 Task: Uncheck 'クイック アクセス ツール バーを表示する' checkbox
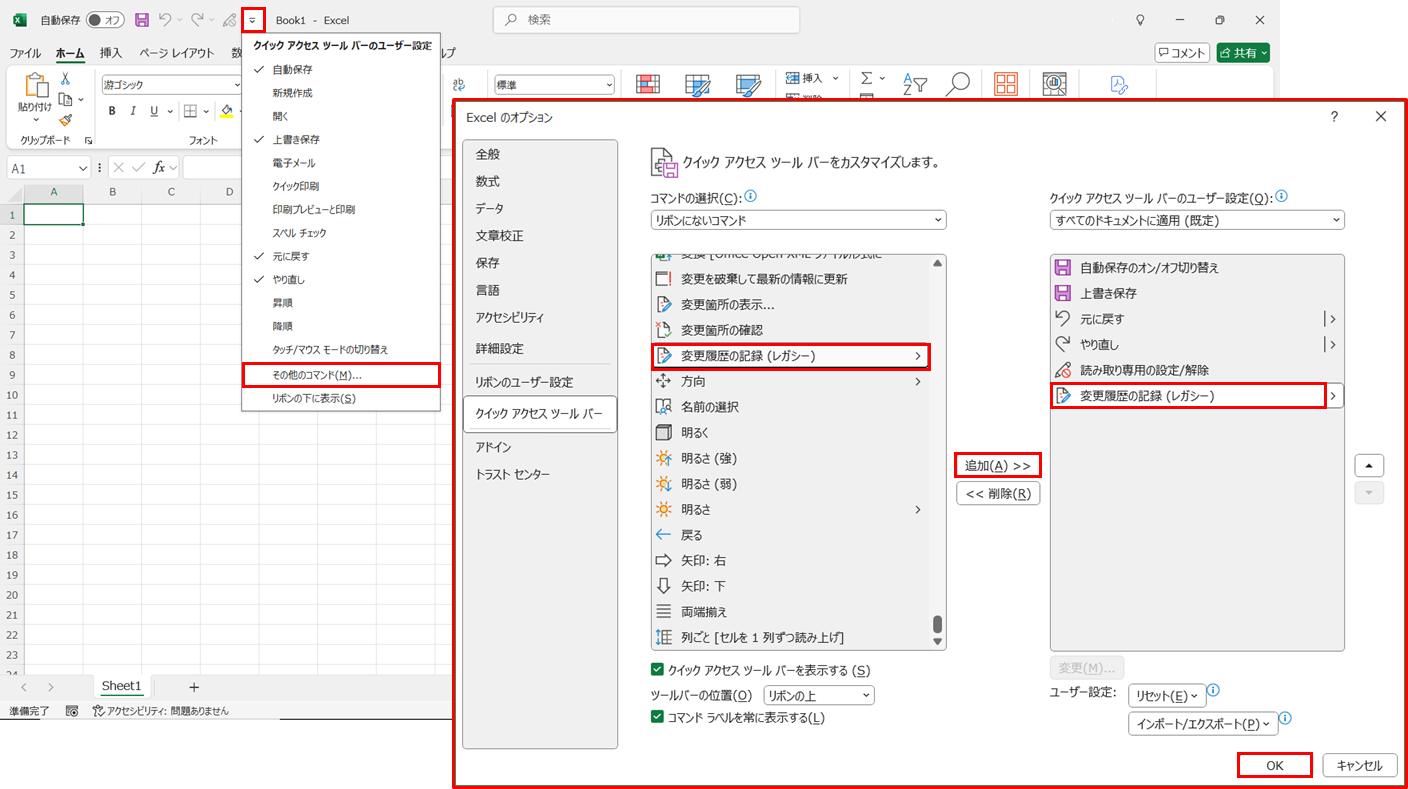657,669
